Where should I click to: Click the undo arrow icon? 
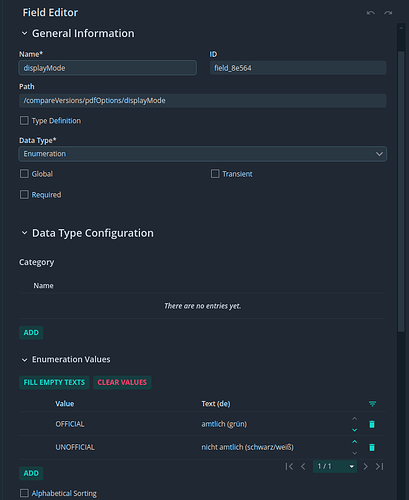click(371, 13)
